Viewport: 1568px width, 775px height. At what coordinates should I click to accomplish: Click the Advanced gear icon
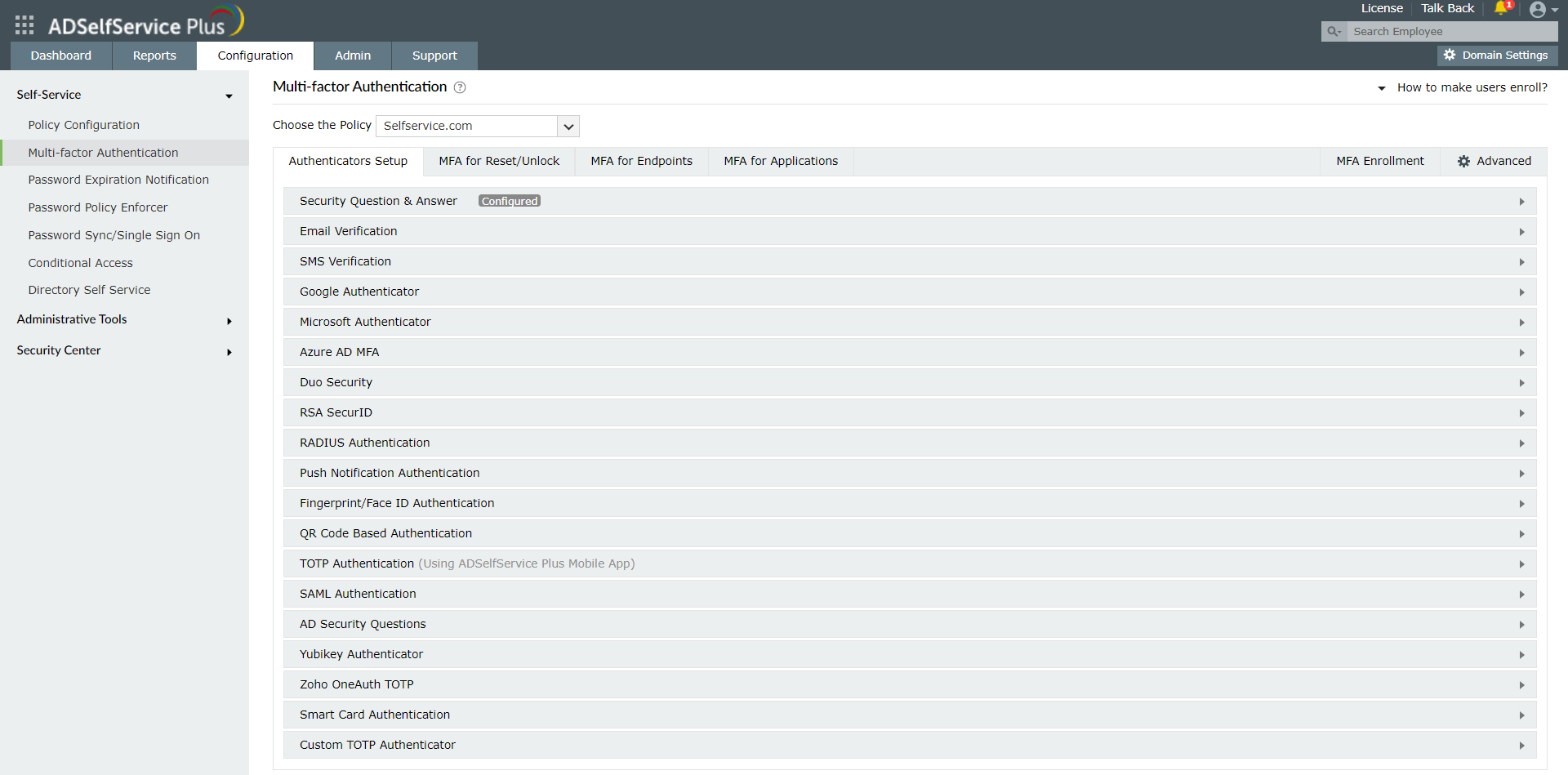point(1463,162)
